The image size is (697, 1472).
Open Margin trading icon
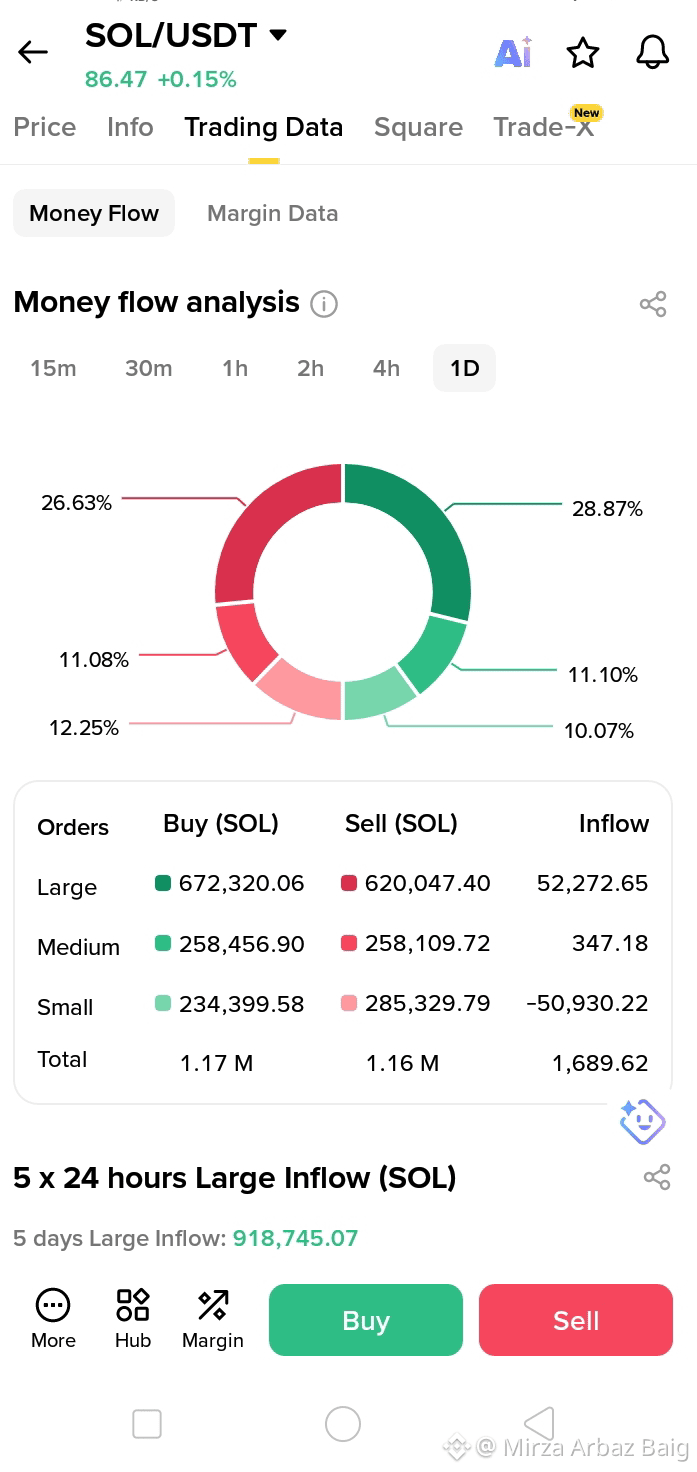coord(213,1319)
